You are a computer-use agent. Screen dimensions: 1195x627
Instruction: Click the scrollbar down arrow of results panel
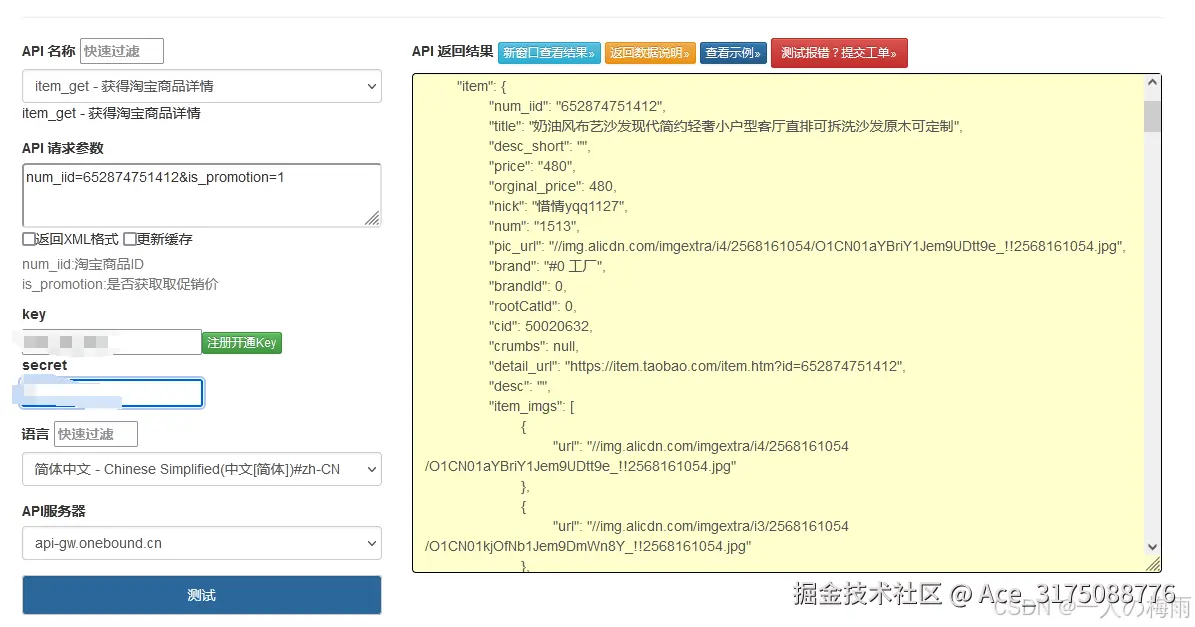point(1150,548)
